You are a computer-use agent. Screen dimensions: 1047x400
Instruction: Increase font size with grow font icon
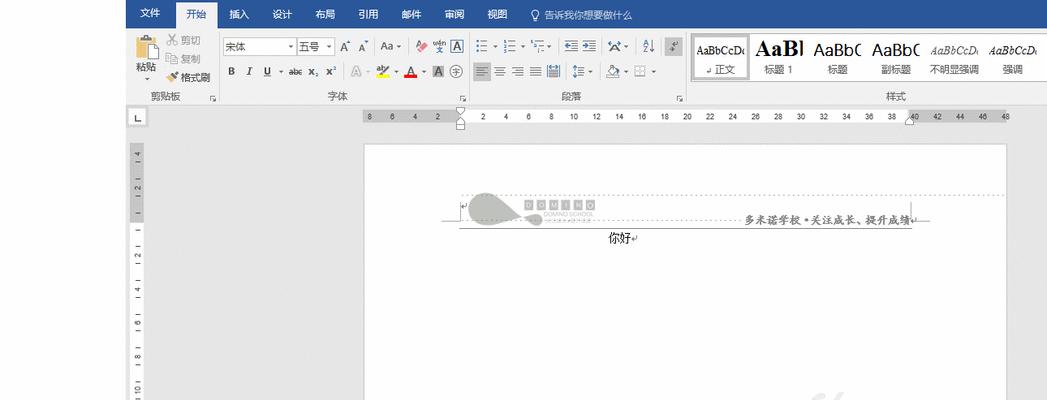pyautogui.click(x=345, y=47)
